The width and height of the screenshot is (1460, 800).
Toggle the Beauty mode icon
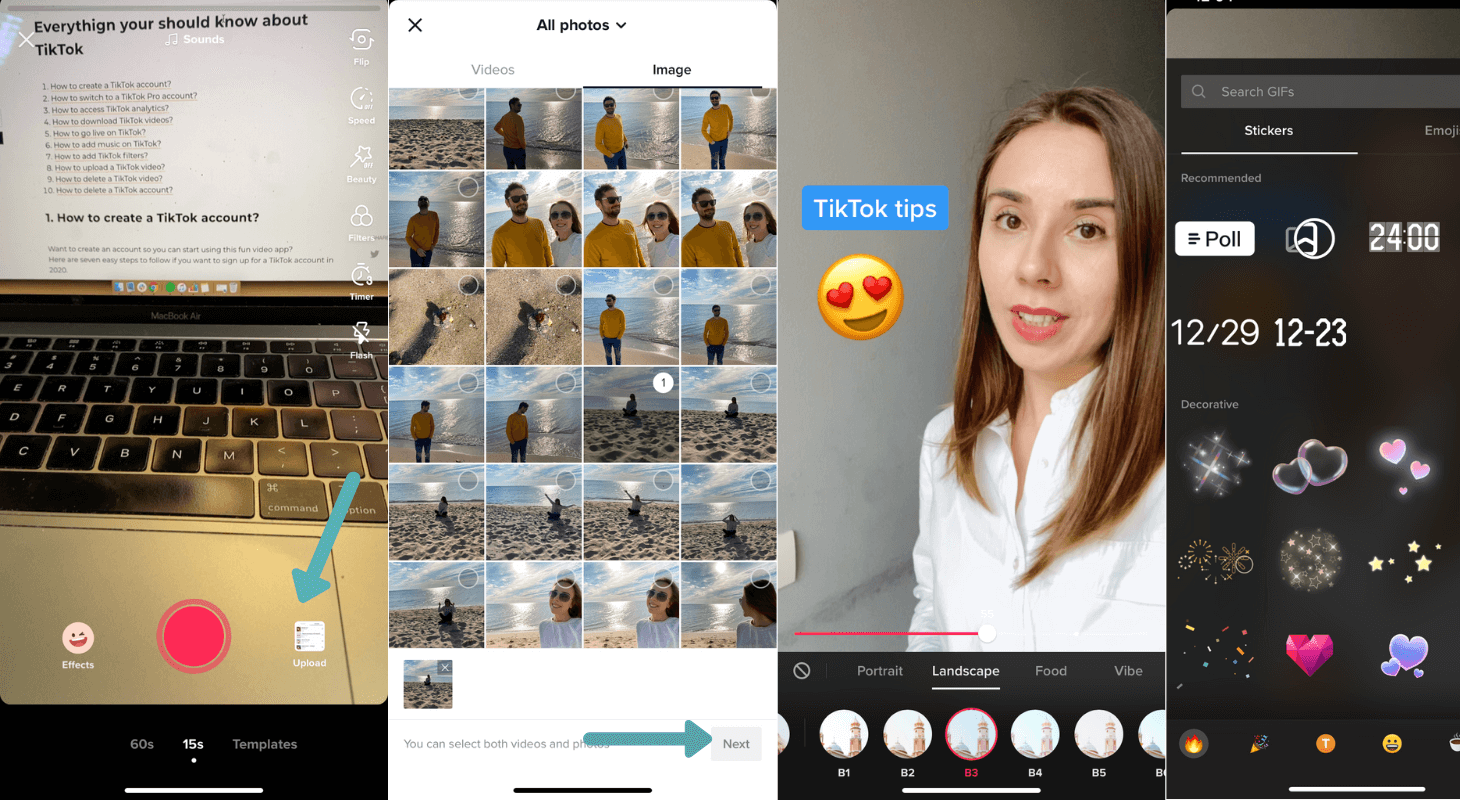click(362, 157)
